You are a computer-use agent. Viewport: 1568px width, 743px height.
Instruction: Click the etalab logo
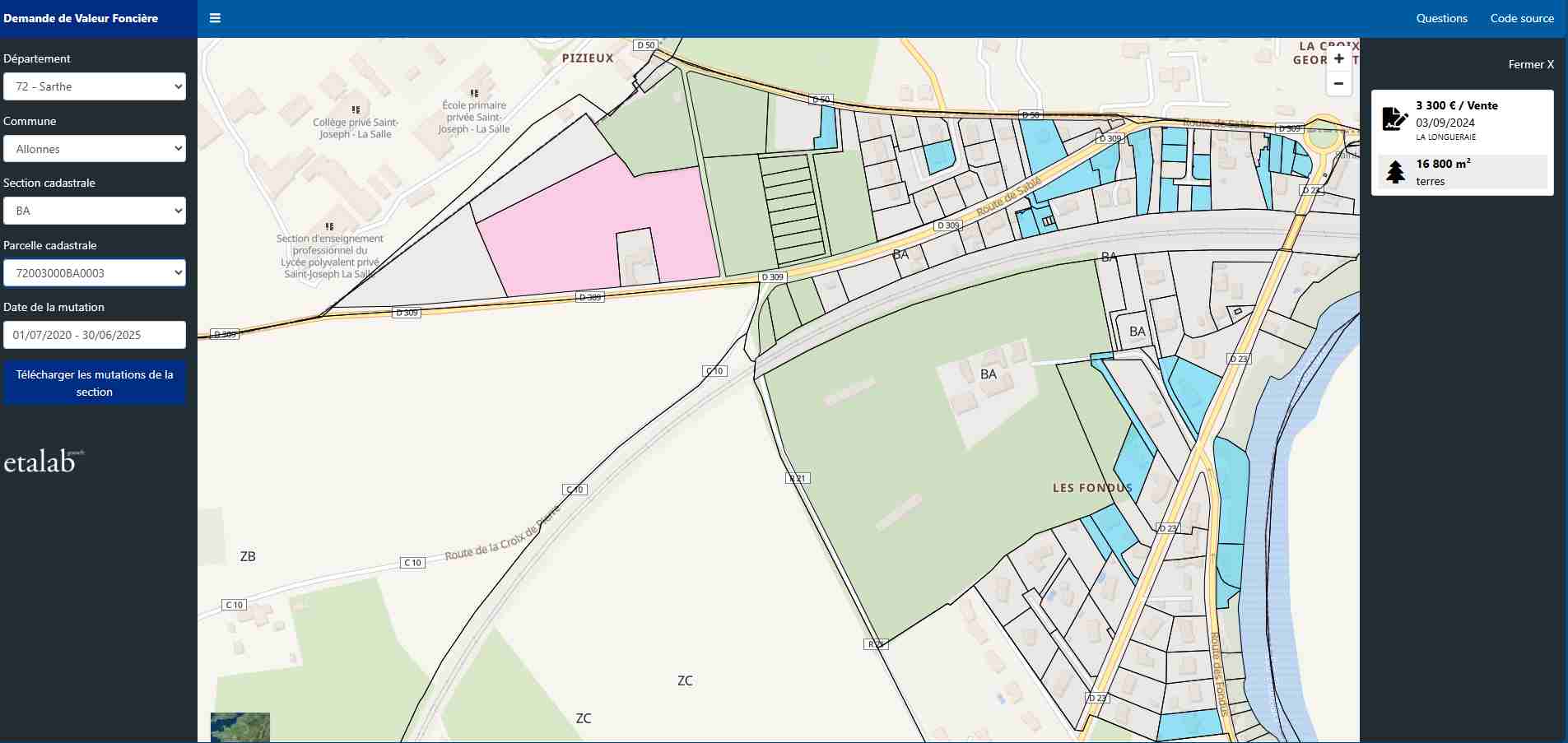43,462
